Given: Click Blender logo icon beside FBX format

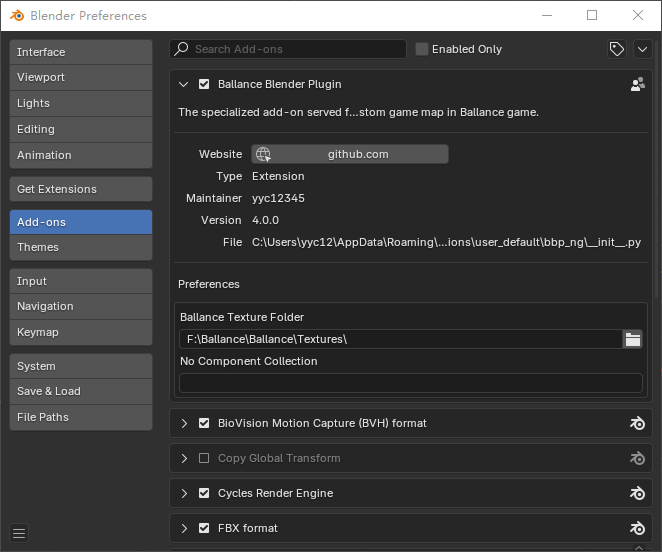Looking at the screenshot, I should (637, 529).
